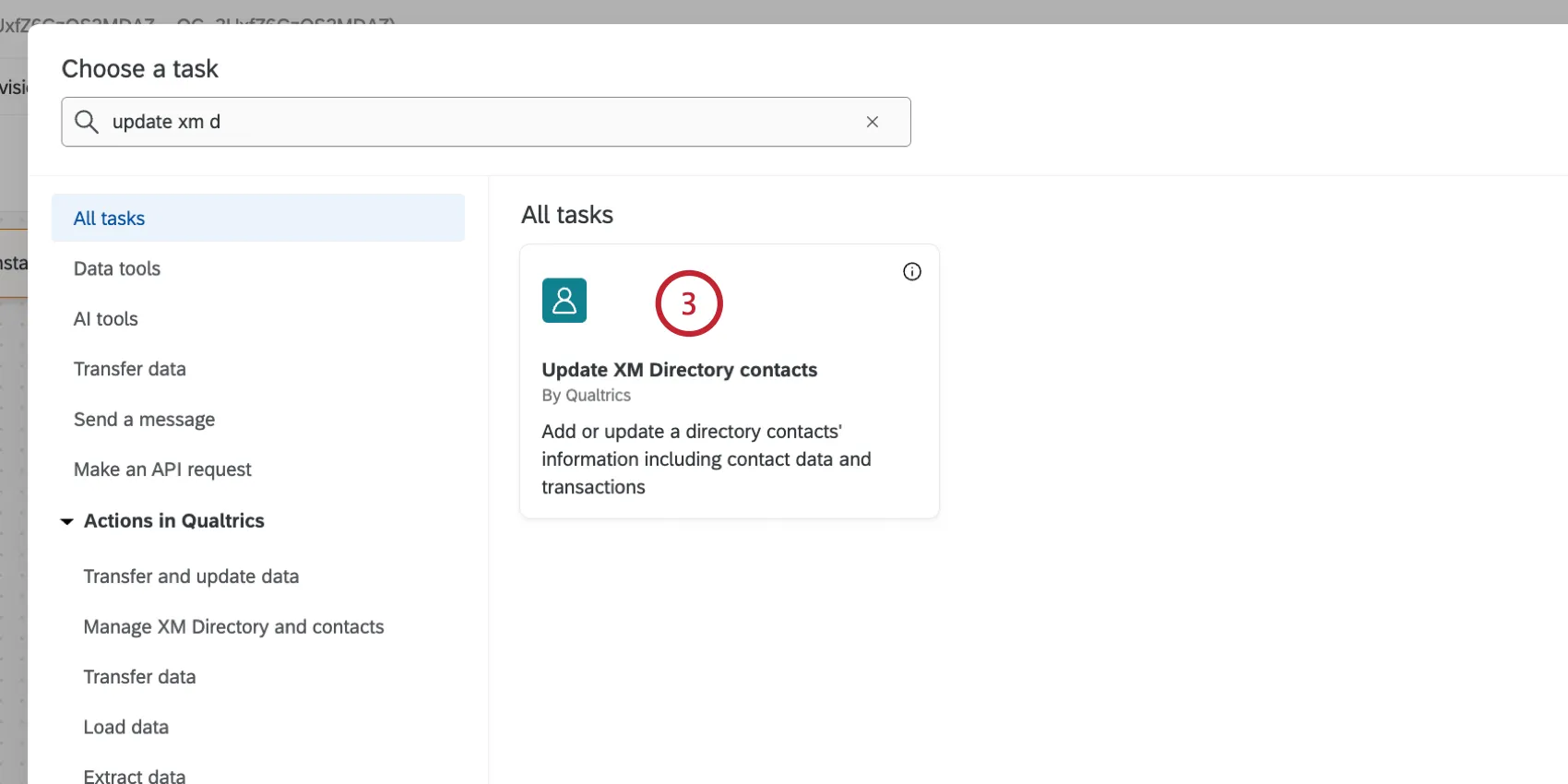Open Manage XM Directory and contacts
Viewport: 1568px width, 784px height.
[233, 627]
